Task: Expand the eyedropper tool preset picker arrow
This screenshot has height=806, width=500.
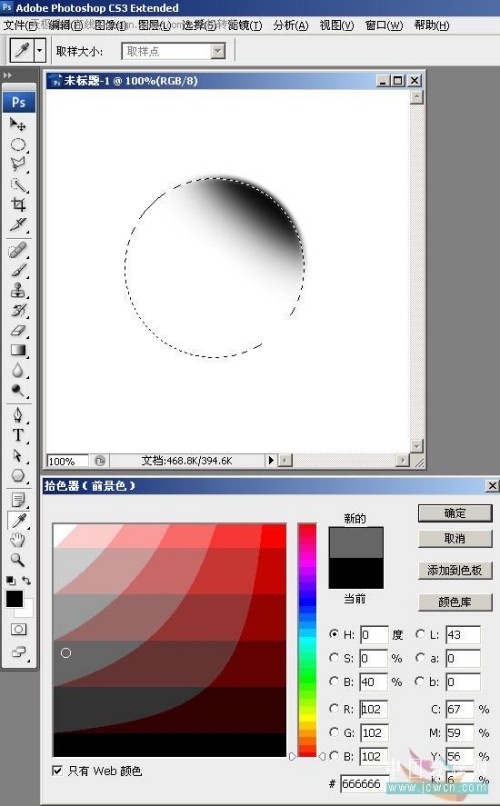Action: [x=40, y=51]
